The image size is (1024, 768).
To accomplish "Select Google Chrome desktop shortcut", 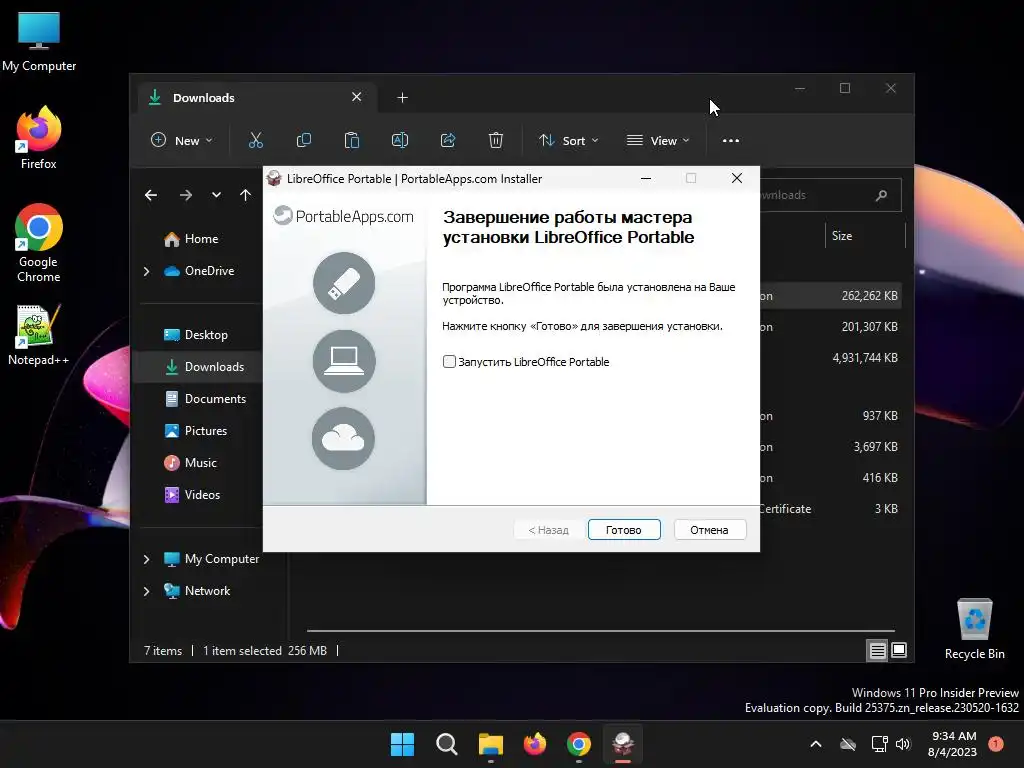I will (x=39, y=243).
